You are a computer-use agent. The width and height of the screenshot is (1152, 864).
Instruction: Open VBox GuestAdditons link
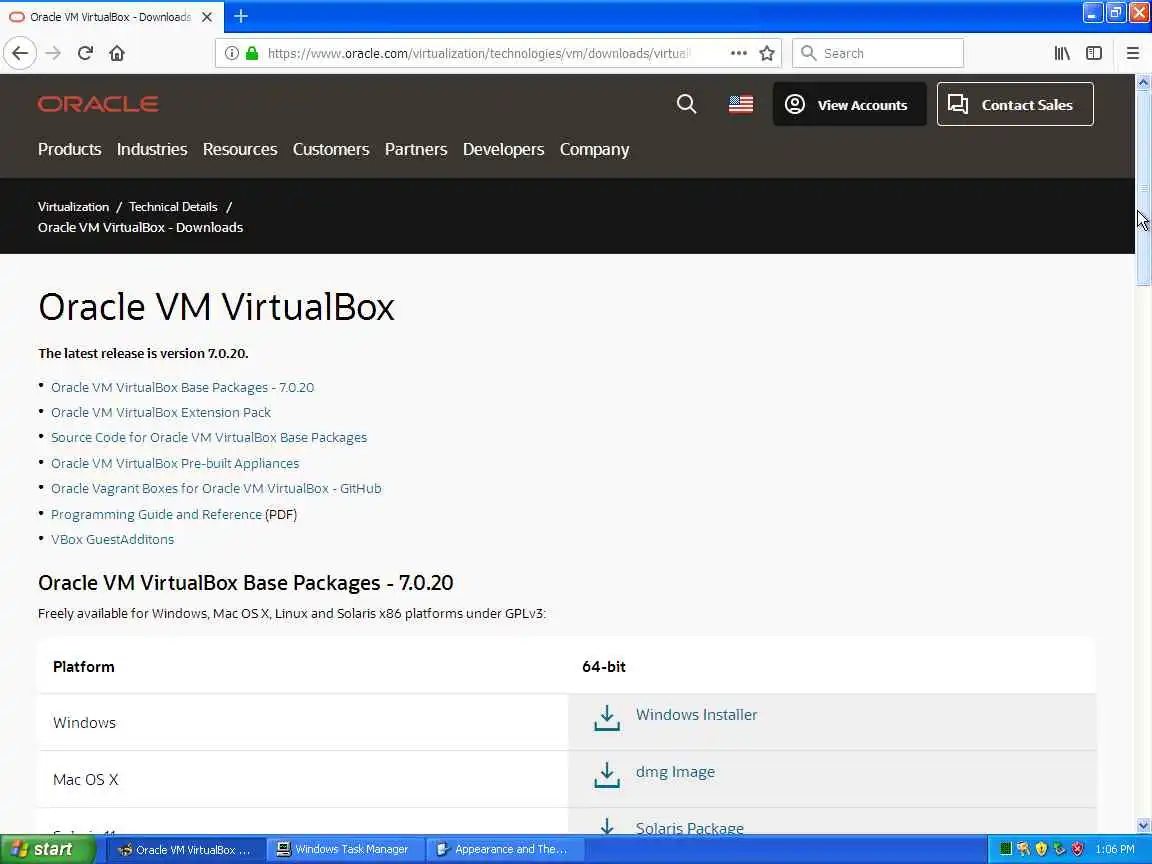pos(112,539)
